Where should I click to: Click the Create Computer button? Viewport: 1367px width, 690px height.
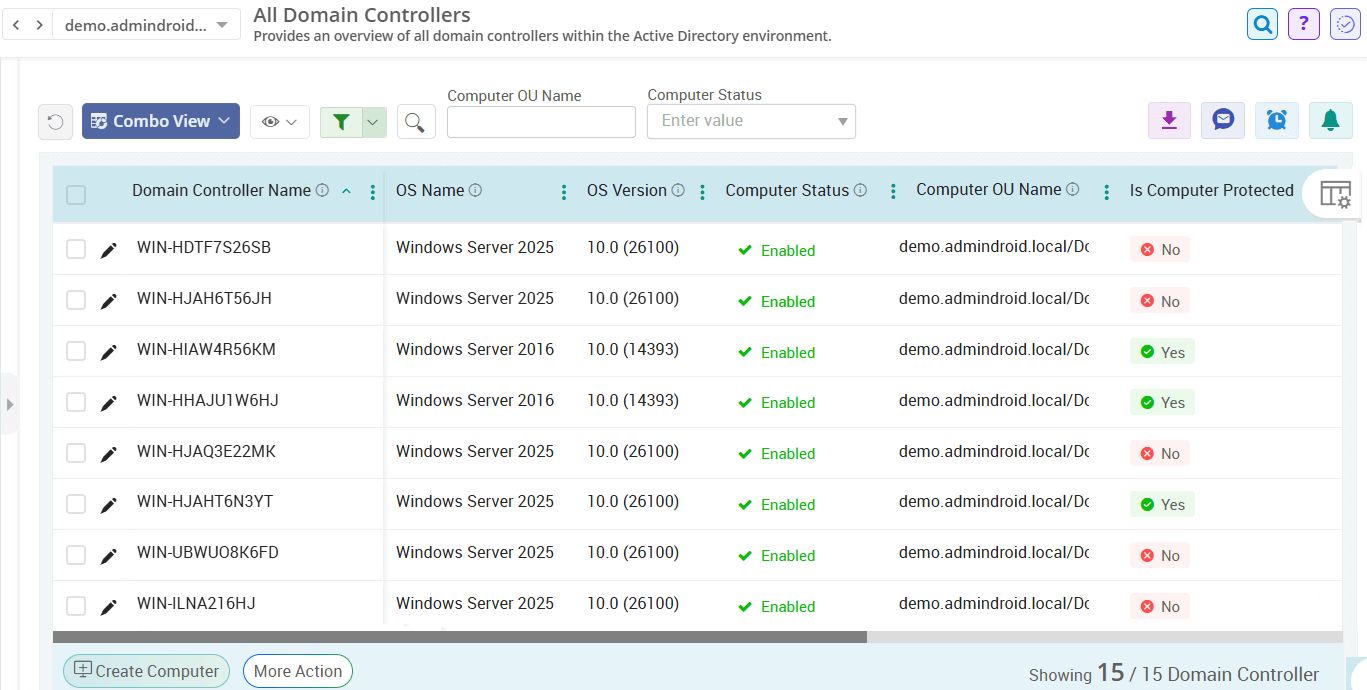click(x=146, y=671)
